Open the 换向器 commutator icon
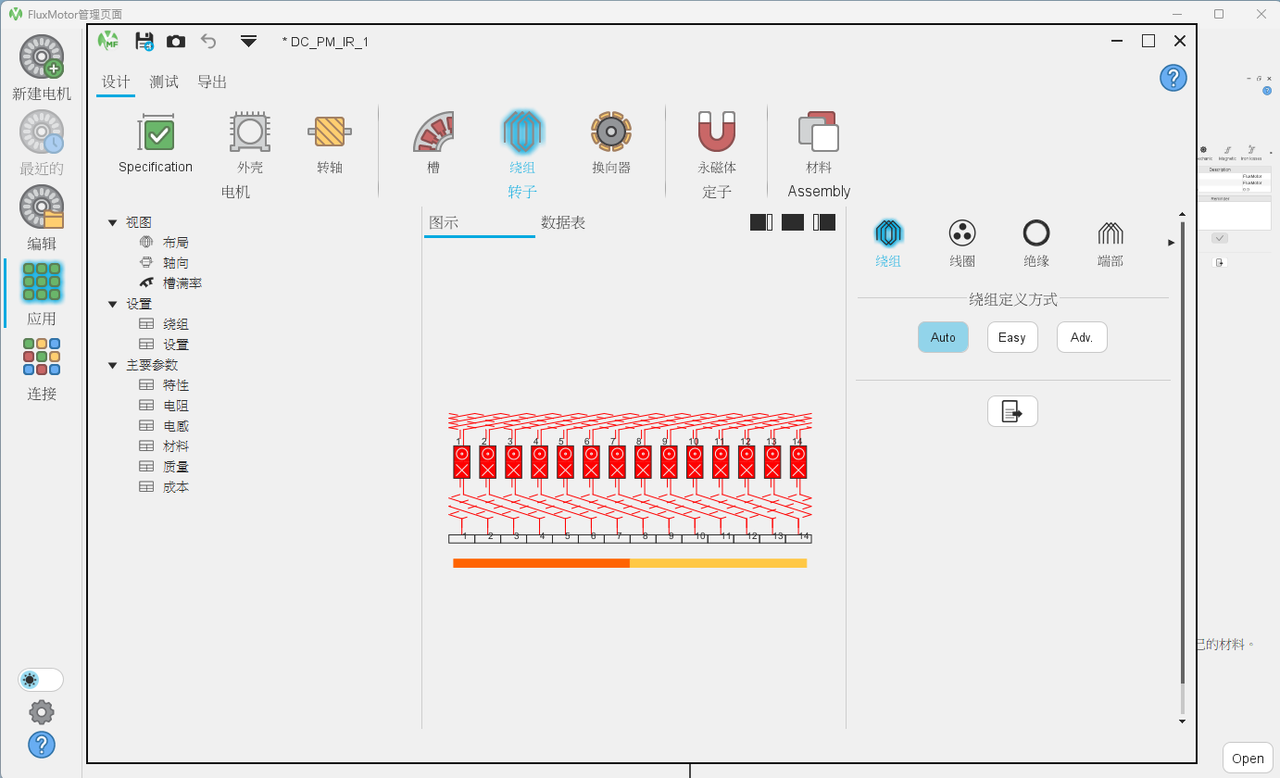The image size is (1280, 778). [611, 132]
